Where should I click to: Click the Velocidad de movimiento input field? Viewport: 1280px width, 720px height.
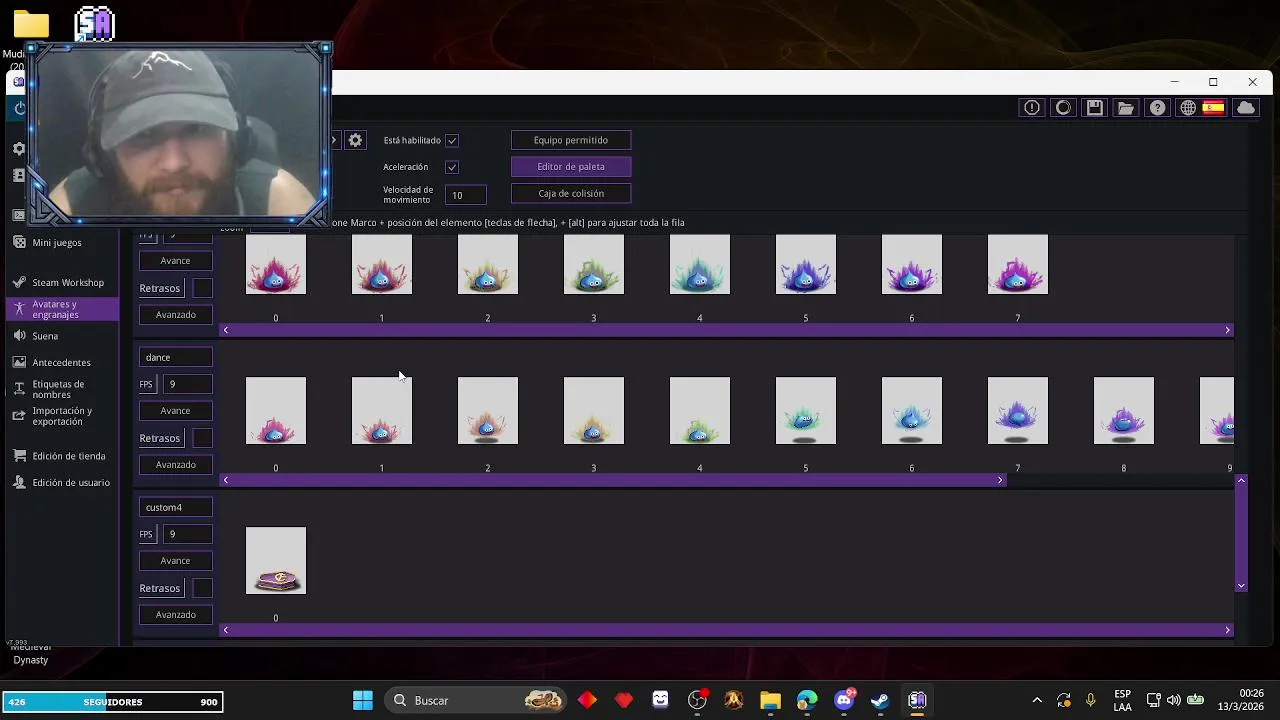coord(466,195)
